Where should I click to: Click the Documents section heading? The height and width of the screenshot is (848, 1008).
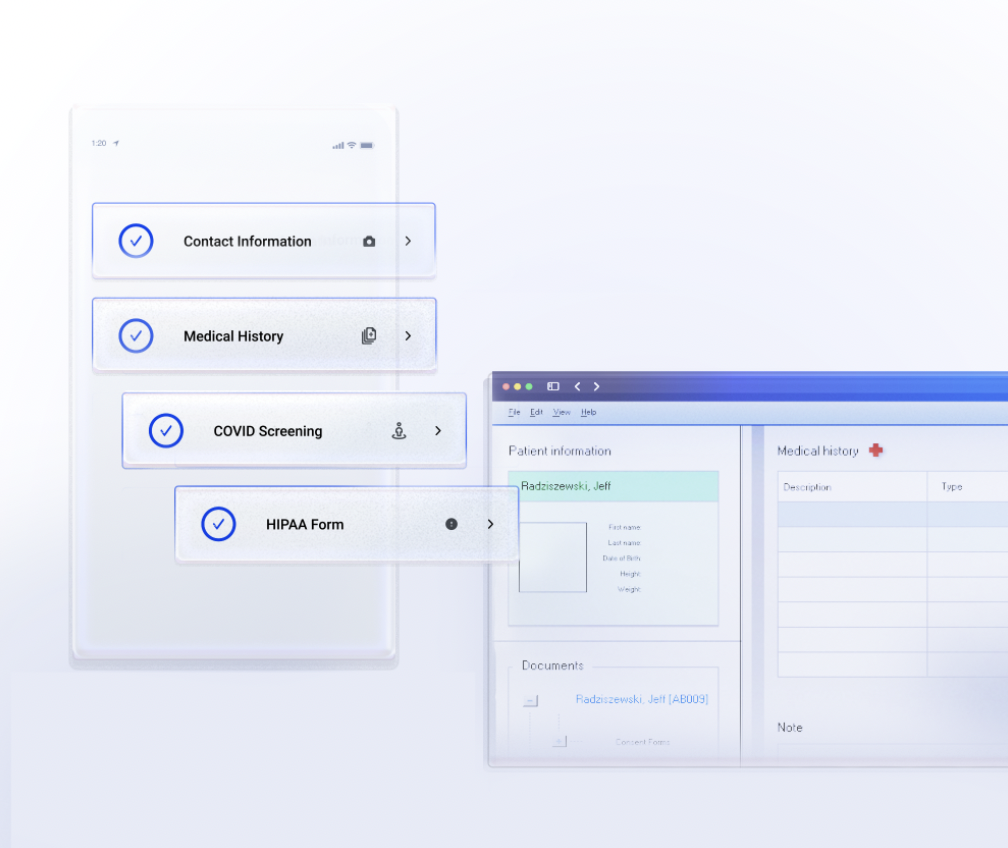click(553, 665)
